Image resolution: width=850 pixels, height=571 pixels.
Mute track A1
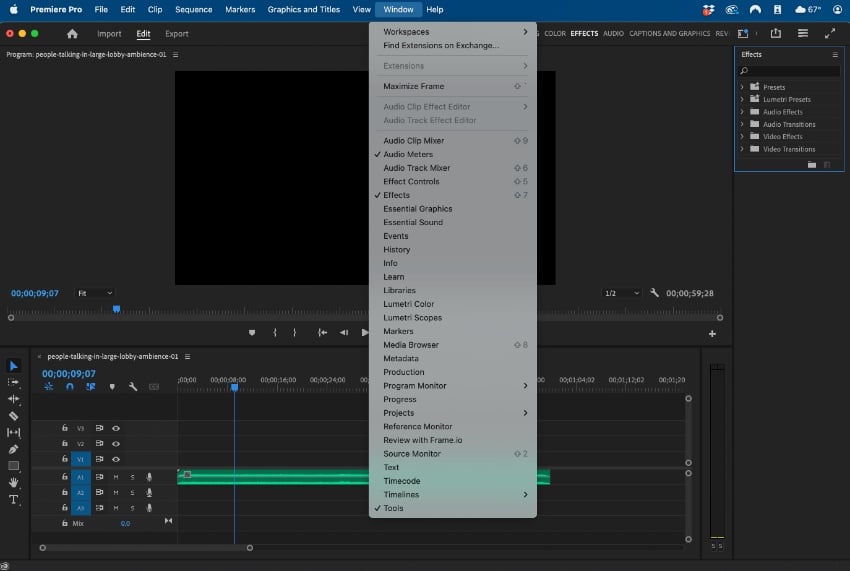click(x=115, y=477)
